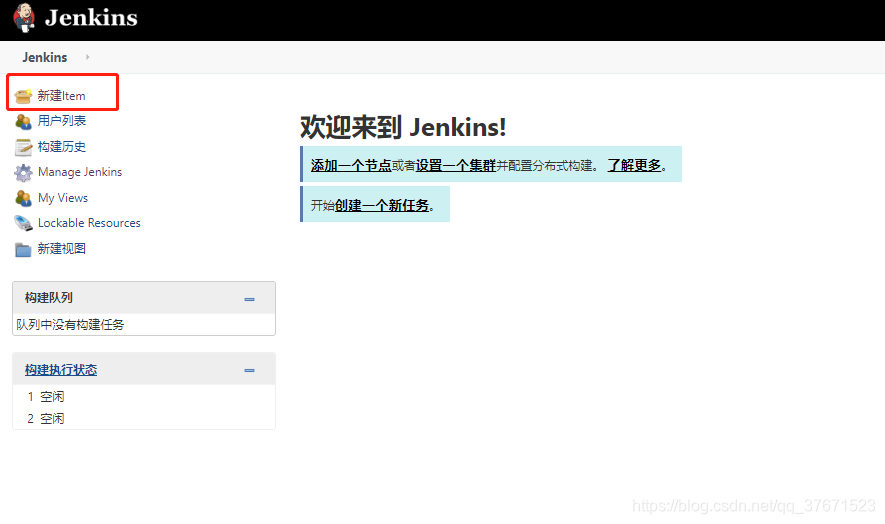885x524 pixels.
Task: Click the 新建Item box icon
Action: (x=23, y=96)
